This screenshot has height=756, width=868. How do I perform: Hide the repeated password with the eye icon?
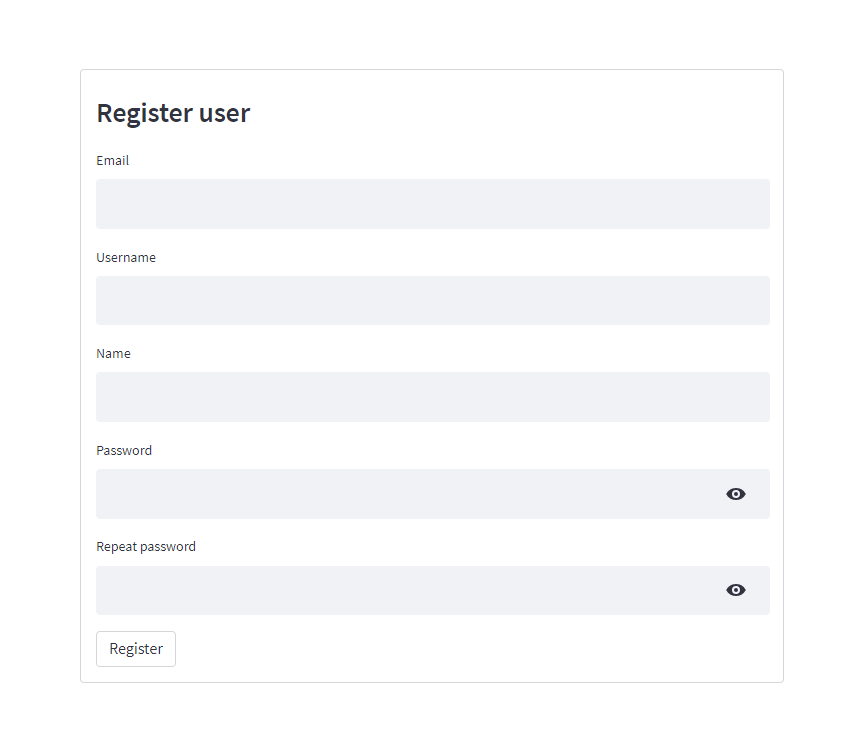736,590
